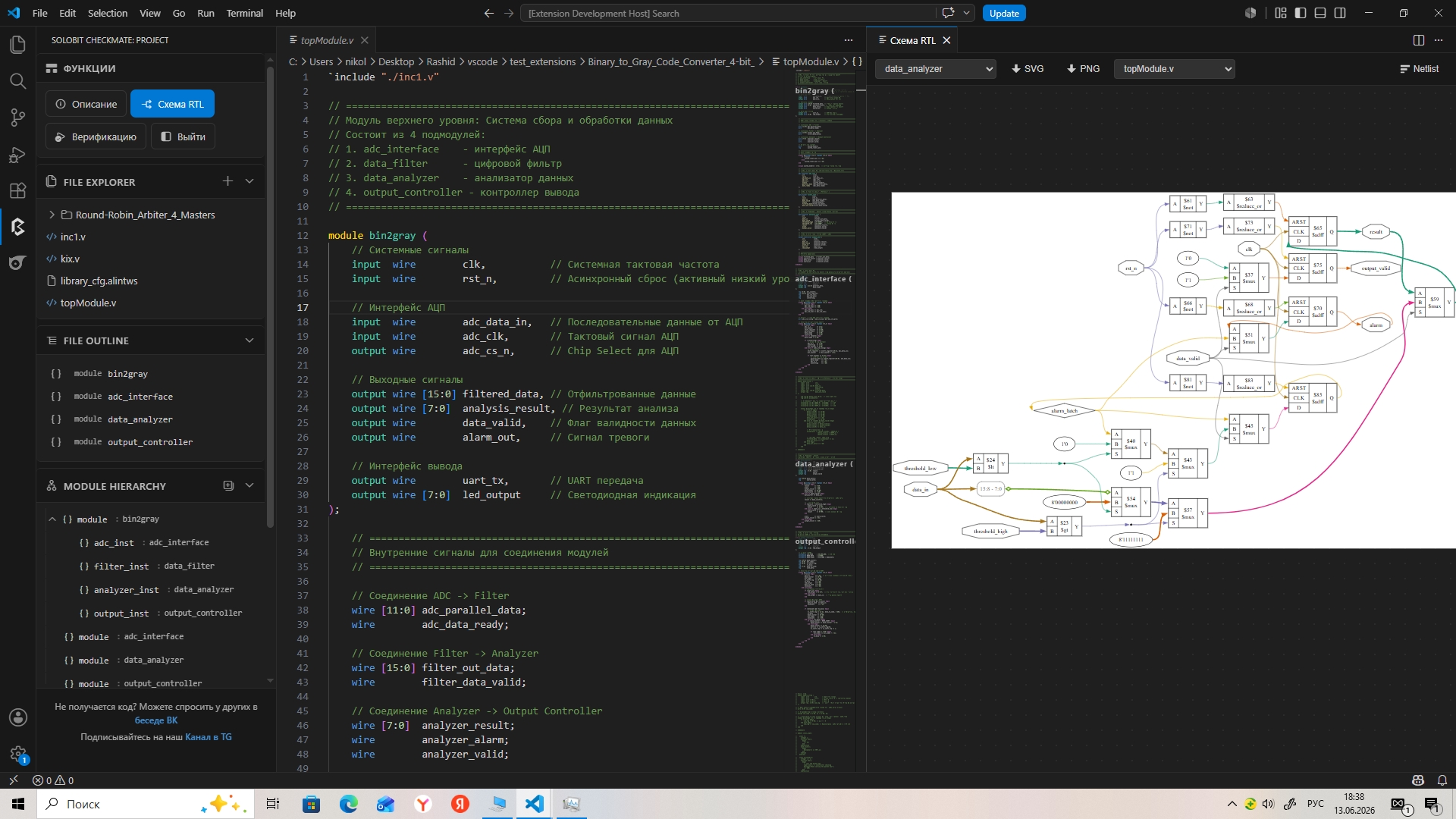Go forward with navigation arrow
Screen dimensions: 1456x819
[x=509, y=13]
